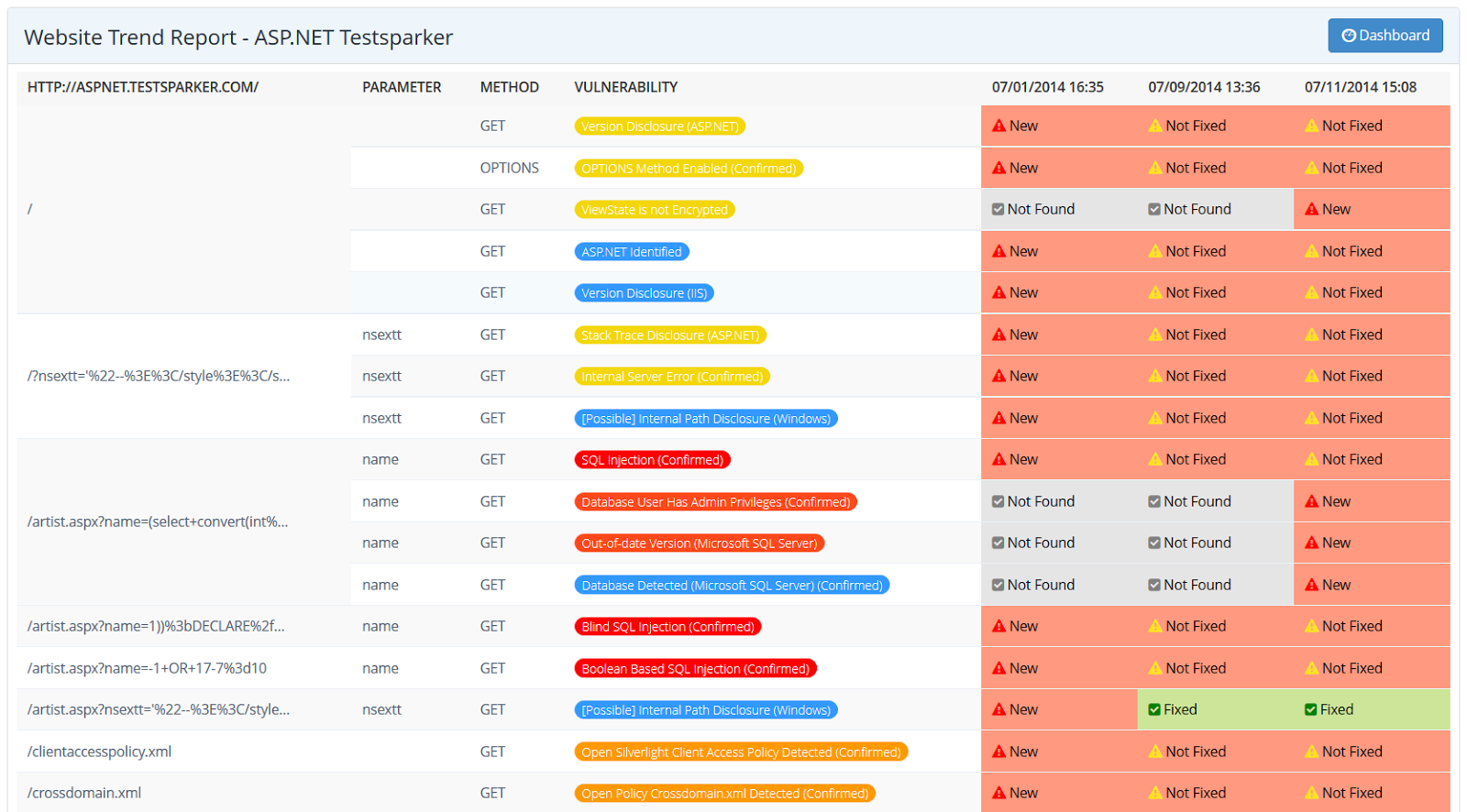The image size is (1467, 812).
Task: Click the HTTP://ASPNET.TESTSPARKER.COM/ header
Action: 143,87
